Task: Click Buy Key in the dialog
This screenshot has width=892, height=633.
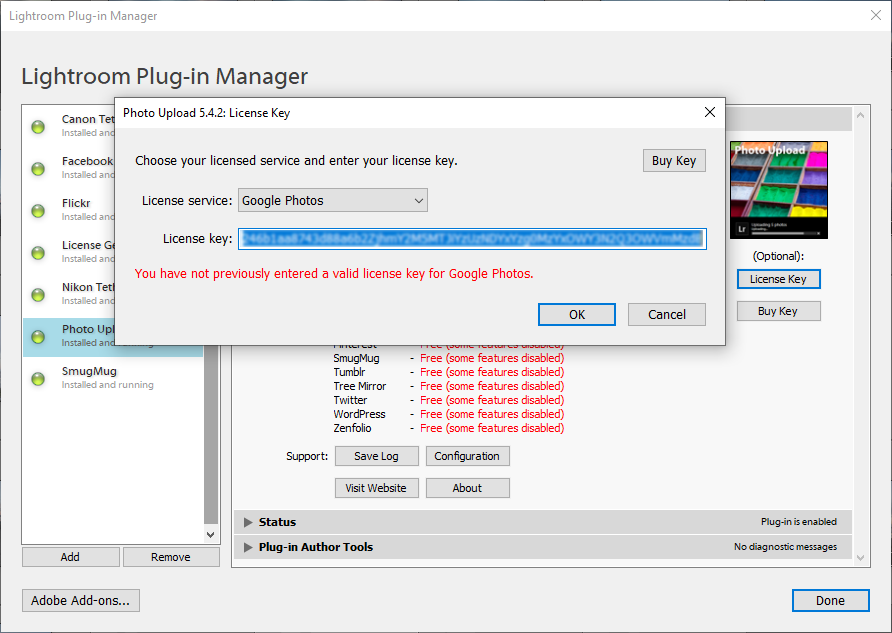Action: click(673, 161)
